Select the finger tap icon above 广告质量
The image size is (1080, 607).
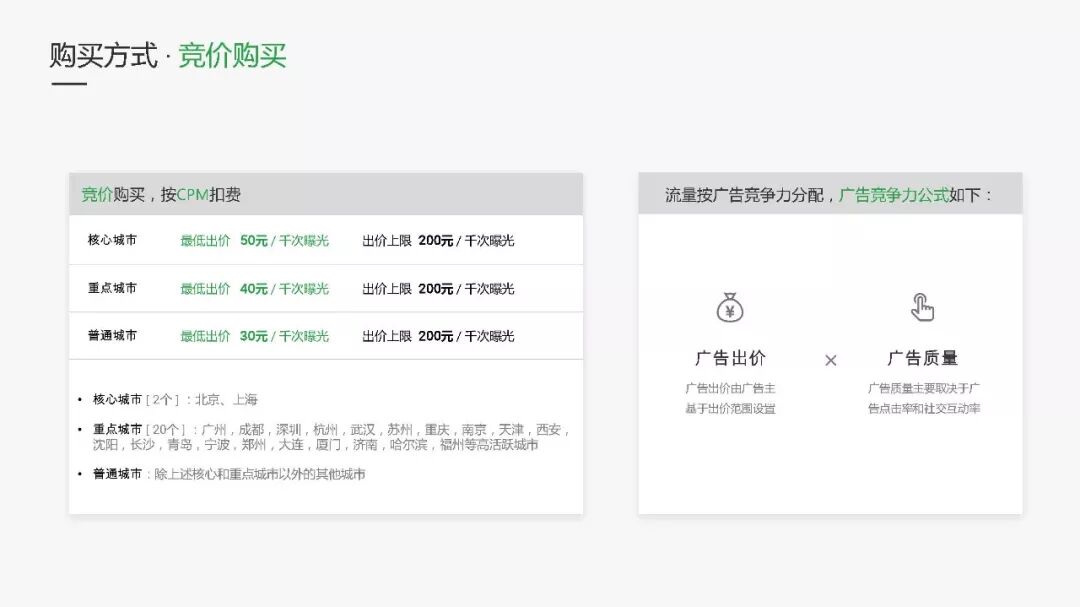(922, 307)
